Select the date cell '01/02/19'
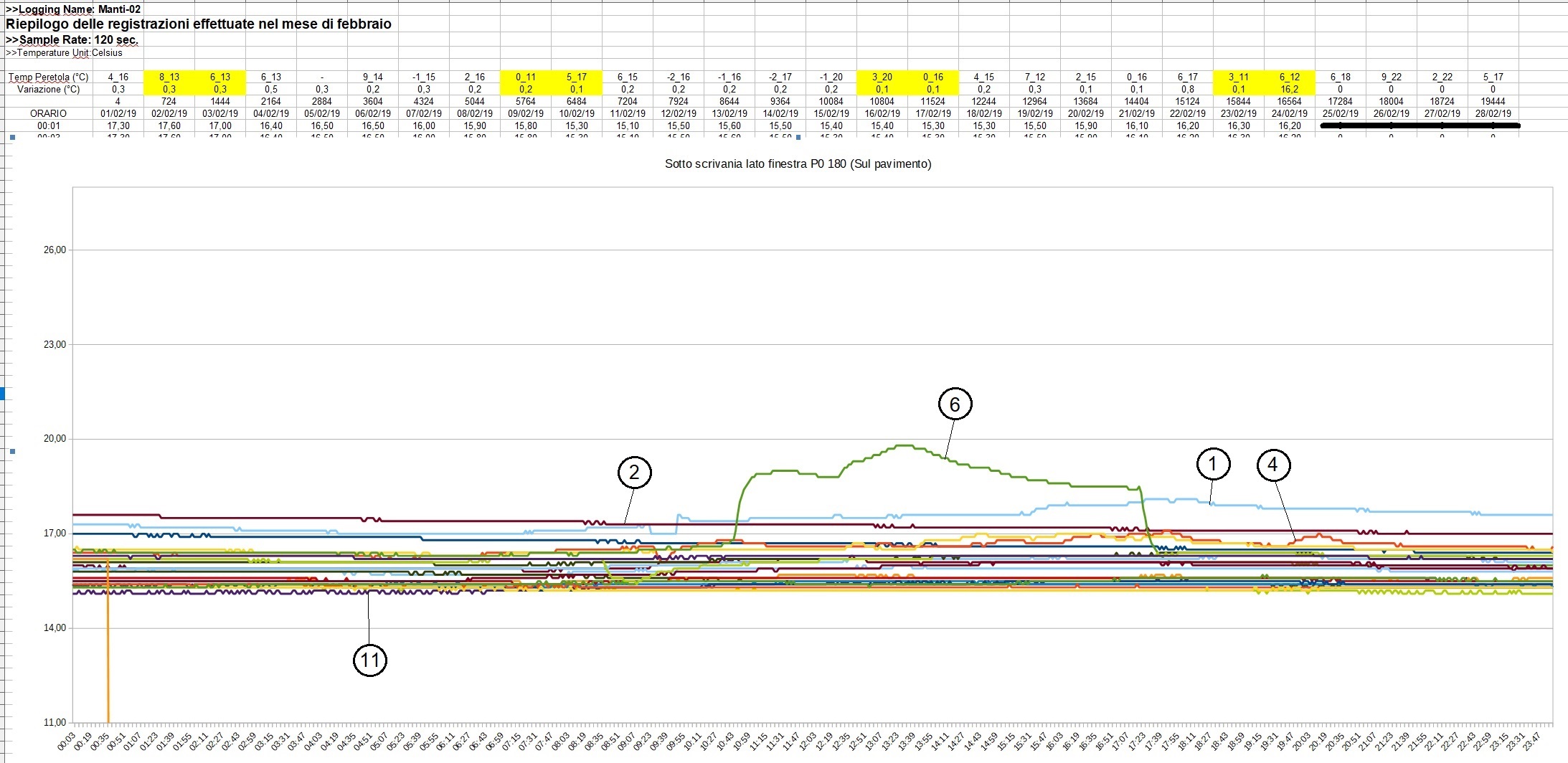Screen dimensions: 1568x763 tap(118, 113)
